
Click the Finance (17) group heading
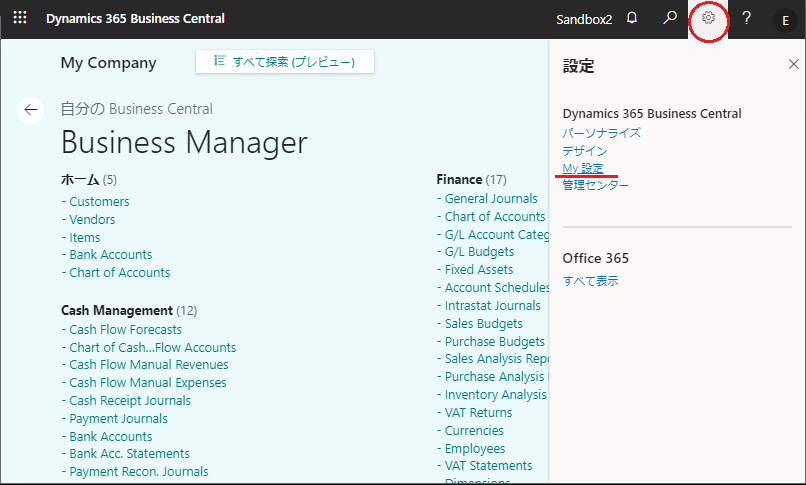point(471,179)
